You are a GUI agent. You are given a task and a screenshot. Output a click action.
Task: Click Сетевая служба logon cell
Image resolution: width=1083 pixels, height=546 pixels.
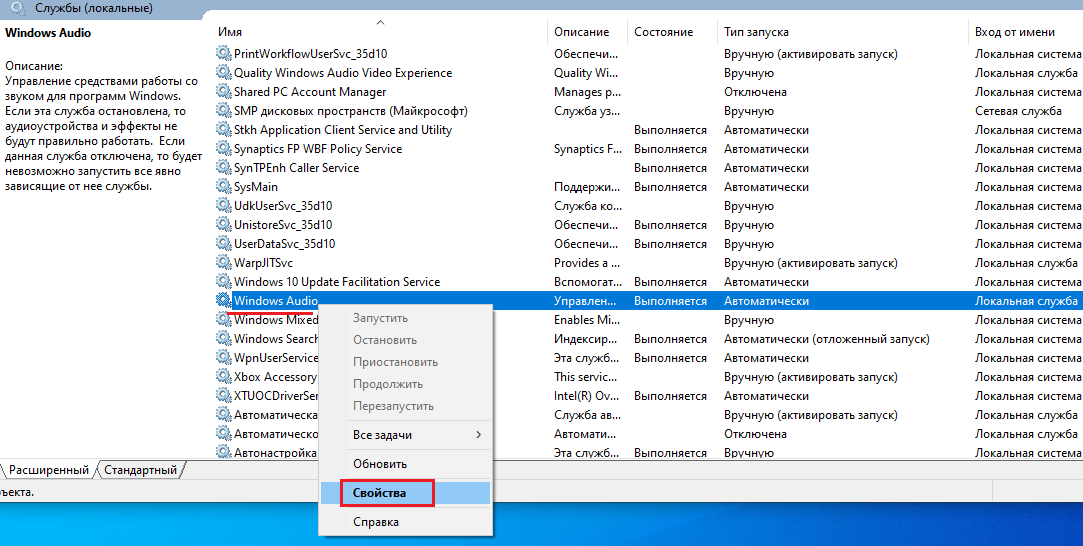(1018, 110)
